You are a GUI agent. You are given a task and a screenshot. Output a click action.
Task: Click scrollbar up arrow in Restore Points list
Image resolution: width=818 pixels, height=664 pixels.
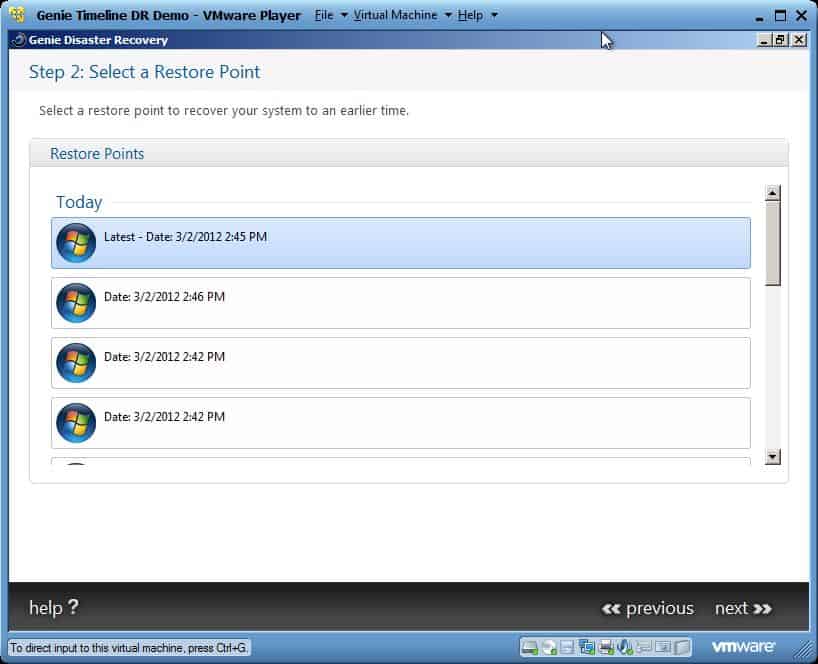click(773, 192)
